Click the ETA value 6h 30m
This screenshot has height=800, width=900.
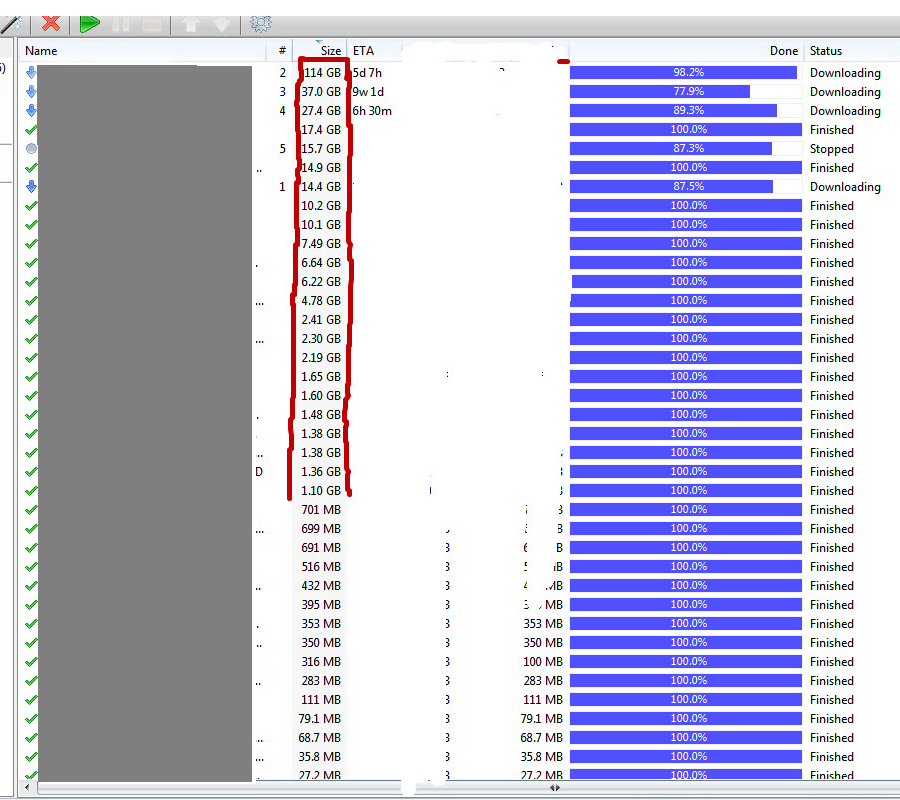(x=372, y=111)
